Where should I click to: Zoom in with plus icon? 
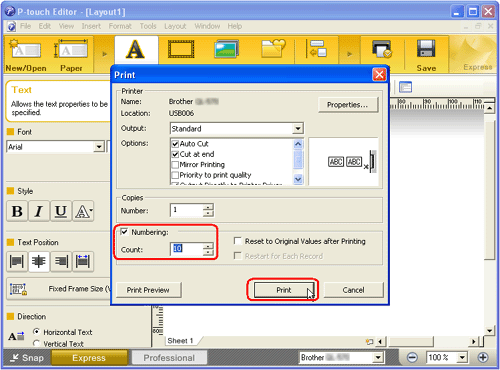click(483, 358)
